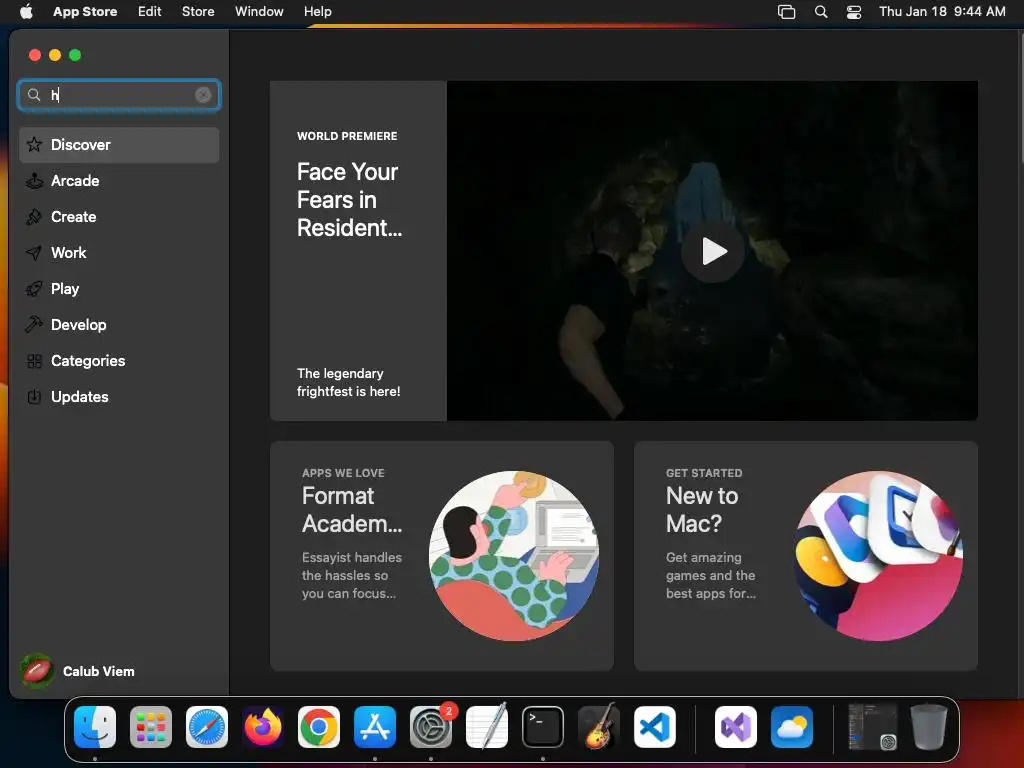Clear the search field text
The image size is (1024, 768).
click(203, 95)
